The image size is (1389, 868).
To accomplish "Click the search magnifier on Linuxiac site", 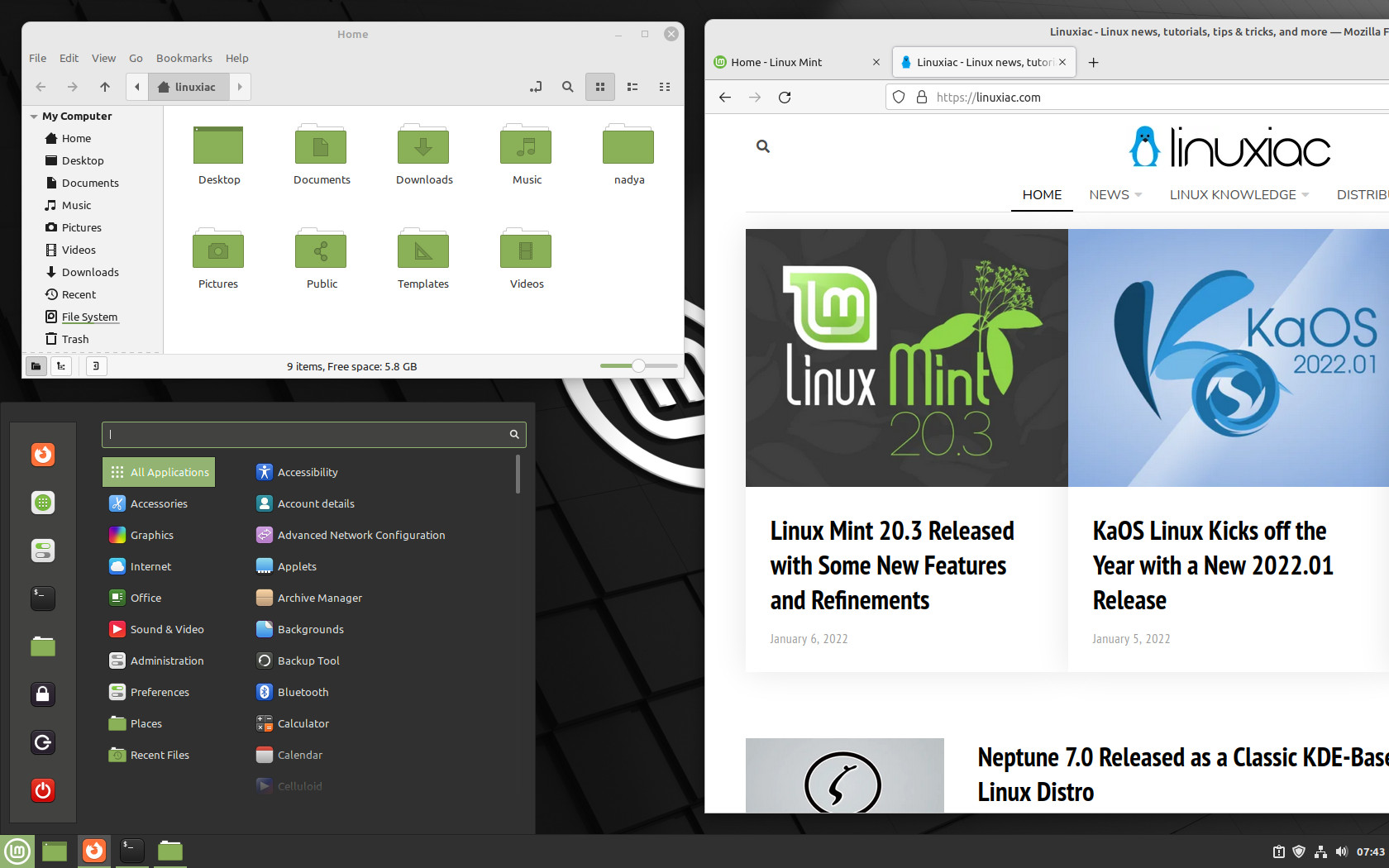I will [763, 146].
